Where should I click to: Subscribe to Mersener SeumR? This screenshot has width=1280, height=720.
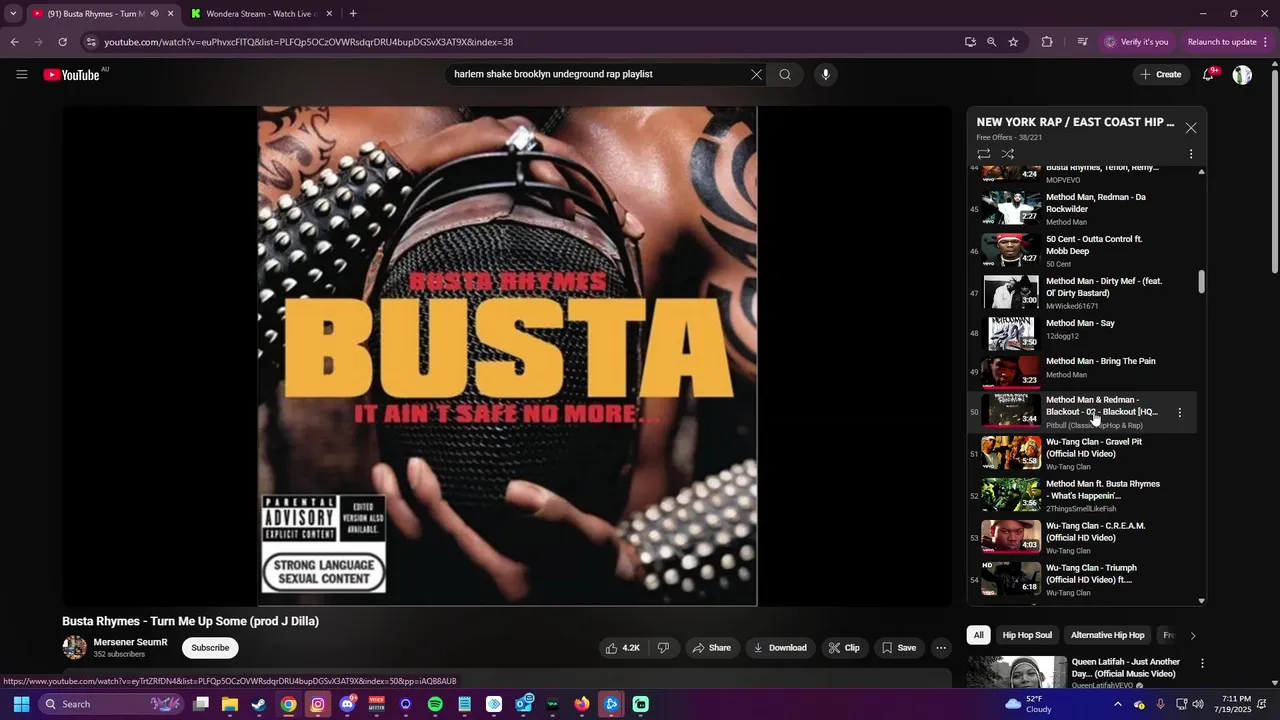[x=210, y=648]
